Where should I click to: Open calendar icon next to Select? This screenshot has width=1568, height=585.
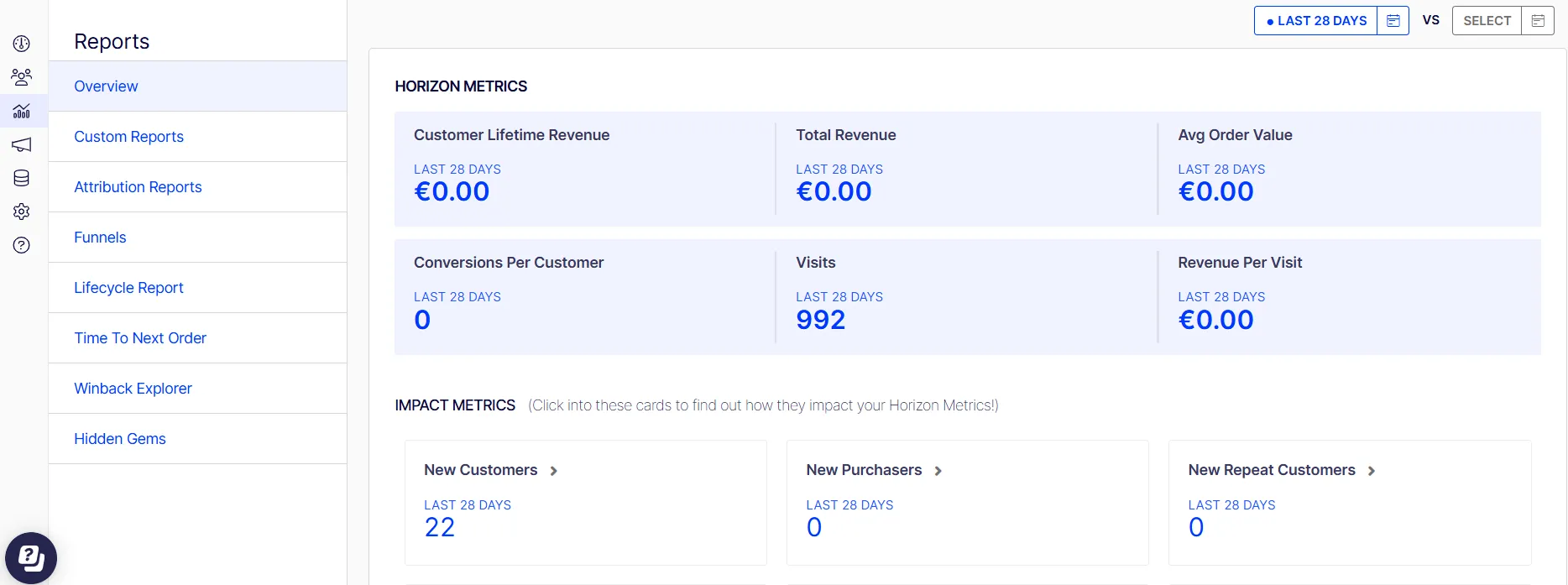1538,21
